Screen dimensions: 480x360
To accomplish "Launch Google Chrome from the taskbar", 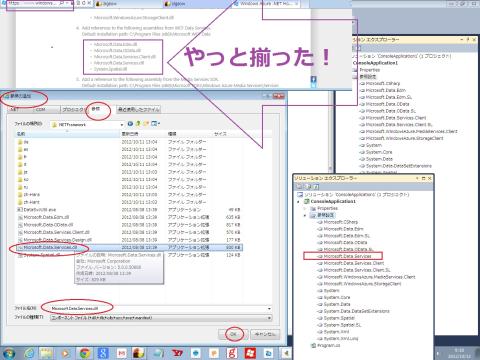I will click(x=84, y=353).
